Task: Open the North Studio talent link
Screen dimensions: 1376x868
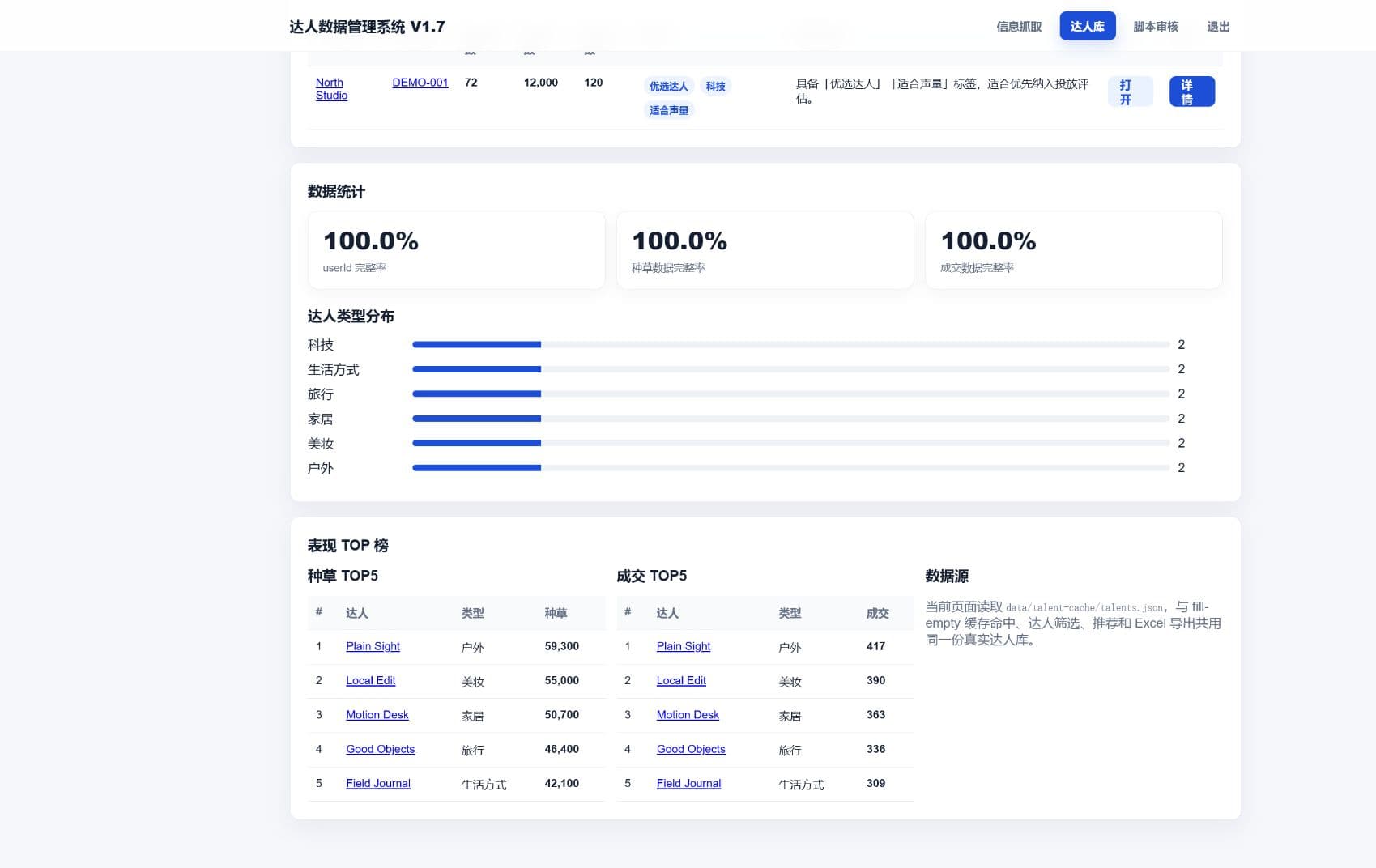Action: (x=331, y=89)
